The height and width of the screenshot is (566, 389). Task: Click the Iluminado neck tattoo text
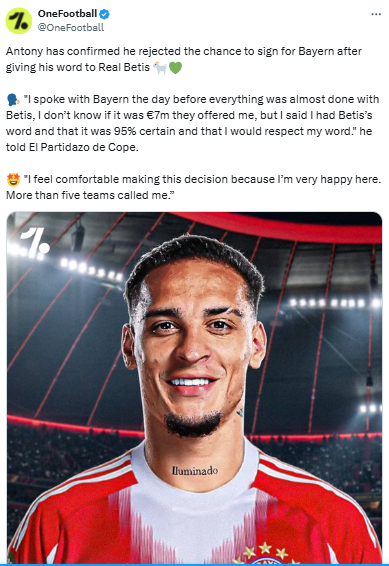pos(195,470)
